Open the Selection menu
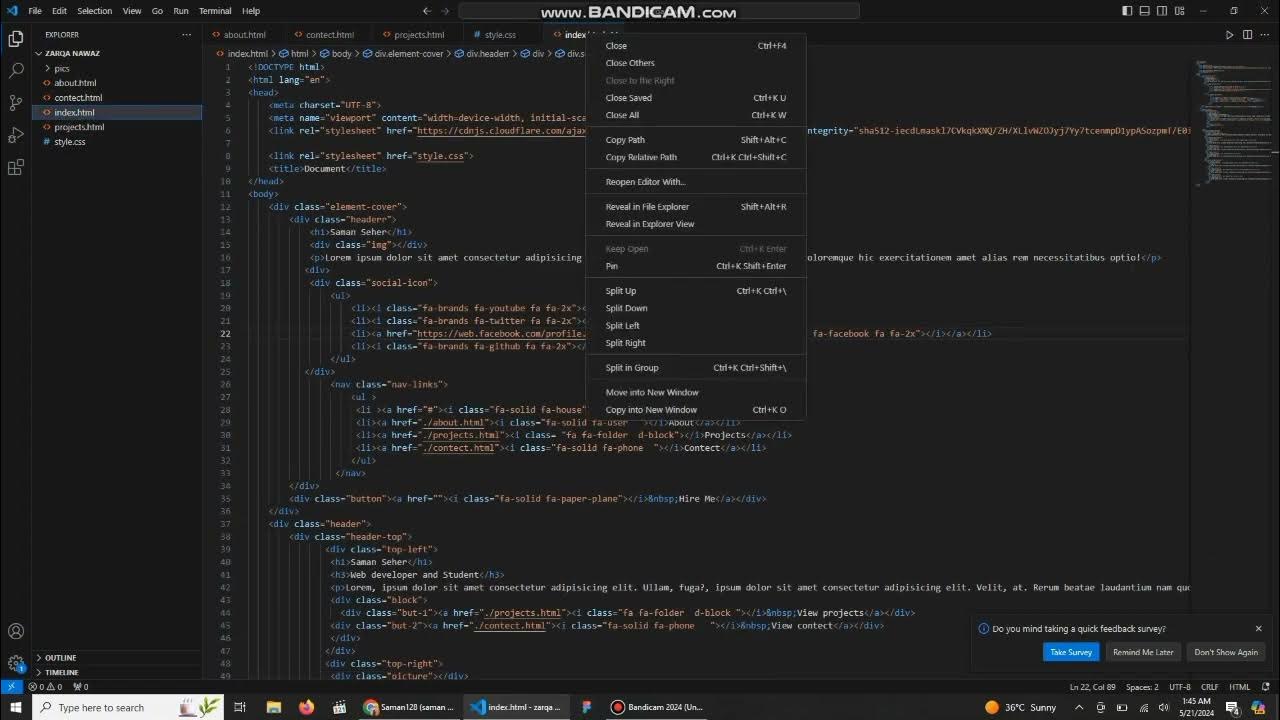Viewport: 1280px width, 720px height. point(94,11)
